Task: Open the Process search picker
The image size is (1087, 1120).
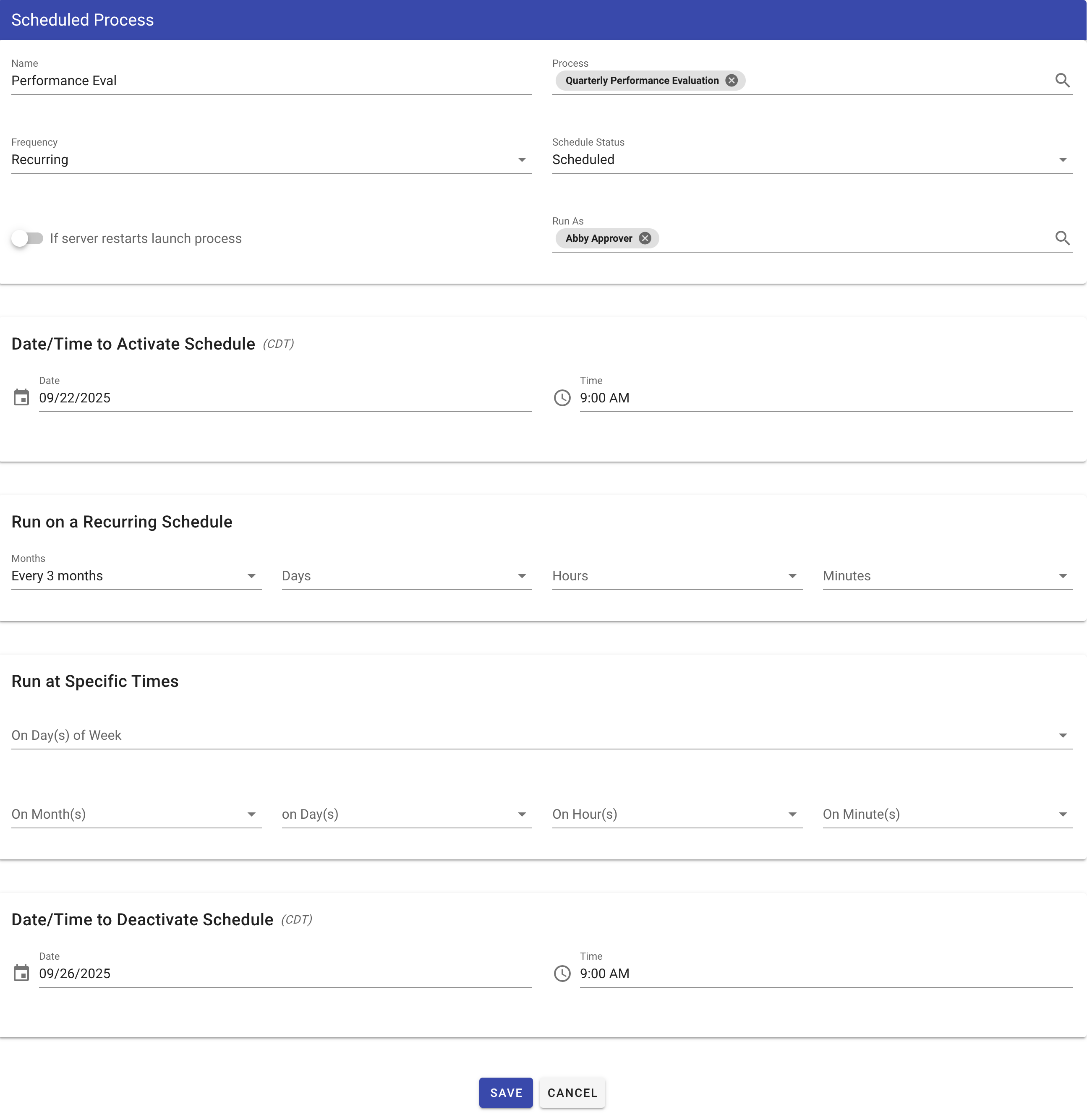Action: point(1063,80)
